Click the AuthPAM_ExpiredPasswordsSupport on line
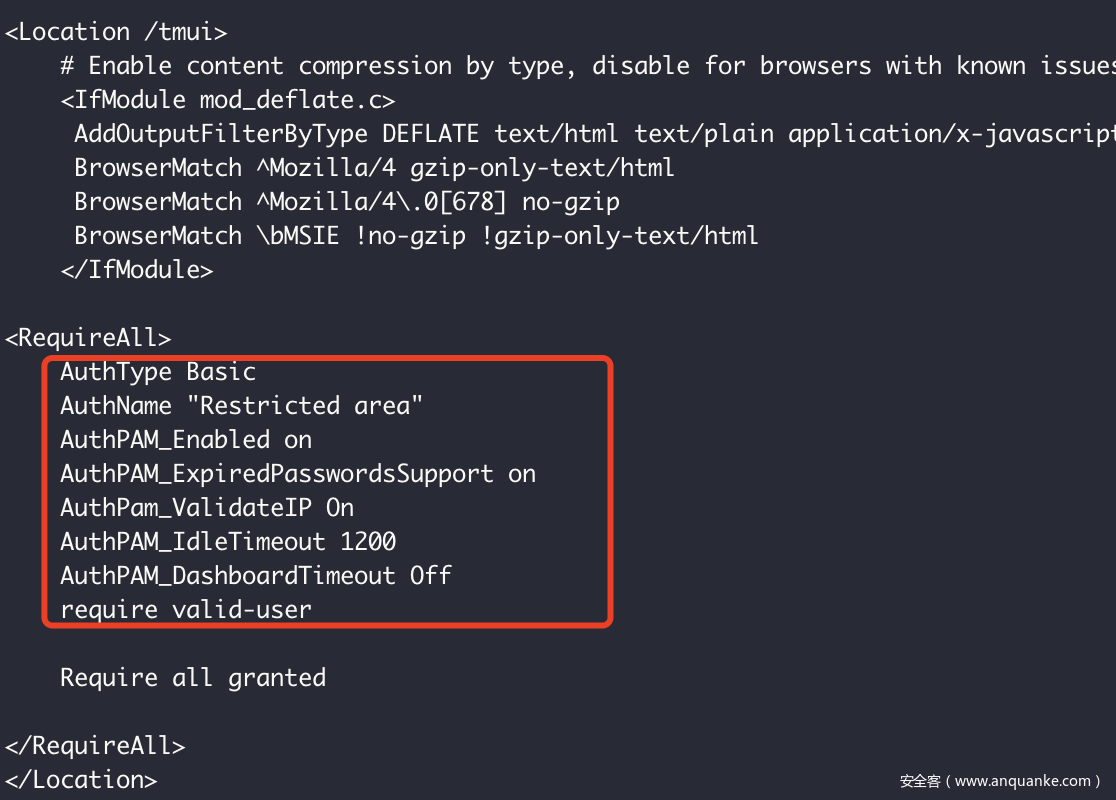The height and width of the screenshot is (800, 1116). (298, 474)
